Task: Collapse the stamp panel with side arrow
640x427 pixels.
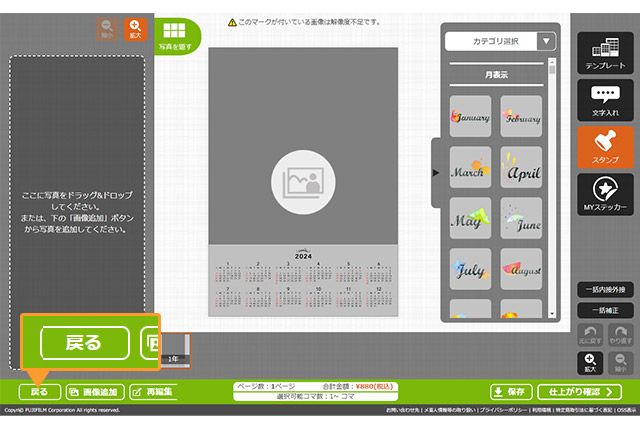Action: coord(435,173)
